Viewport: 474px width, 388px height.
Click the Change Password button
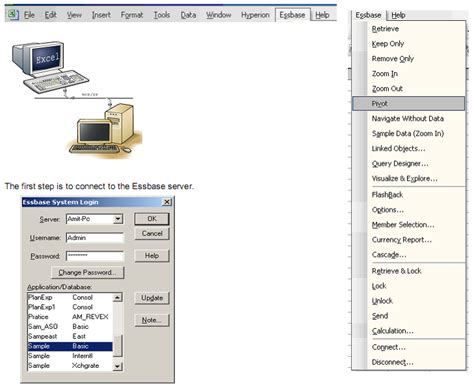coord(88,272)
